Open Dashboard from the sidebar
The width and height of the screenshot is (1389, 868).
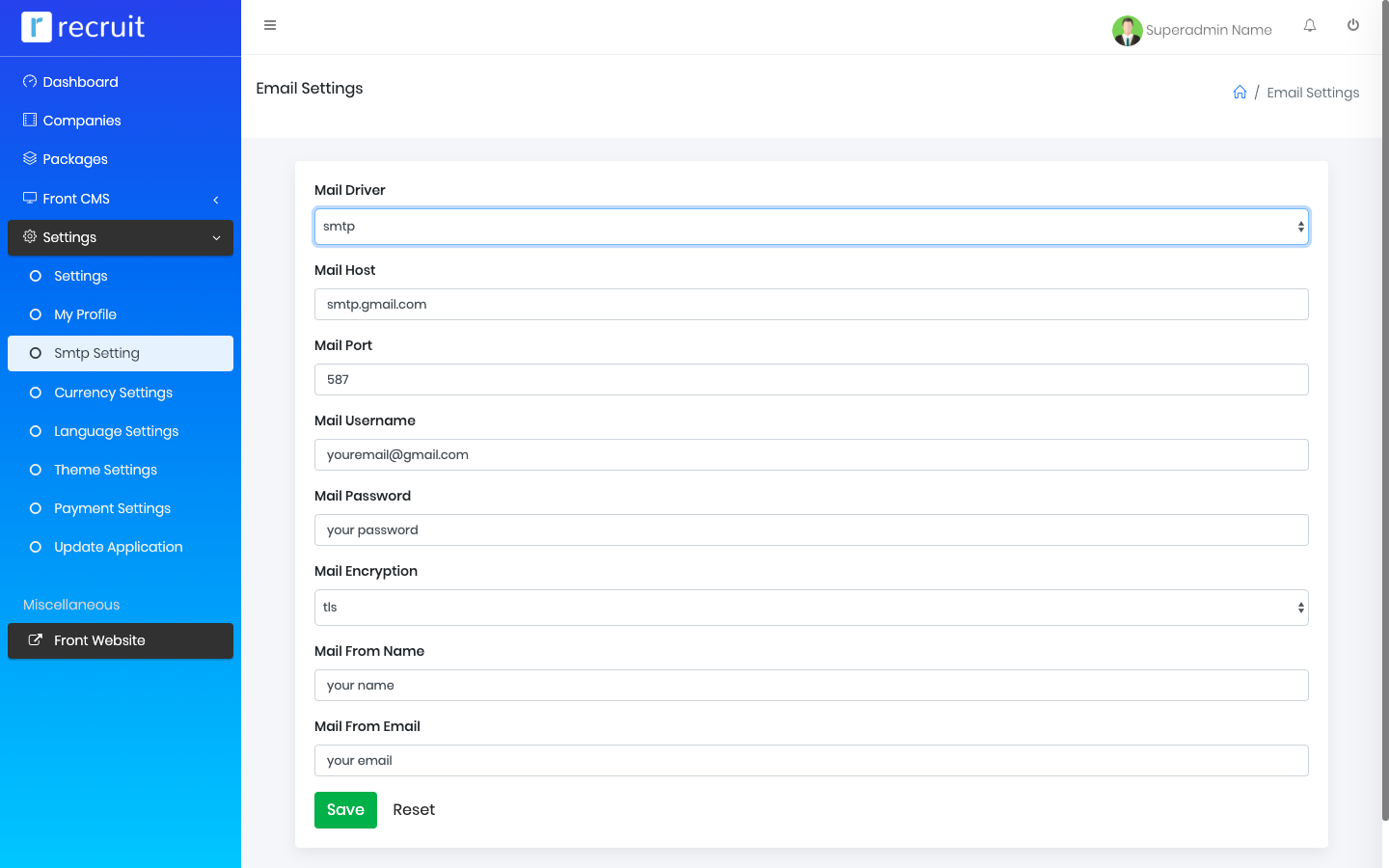point(80,82)
